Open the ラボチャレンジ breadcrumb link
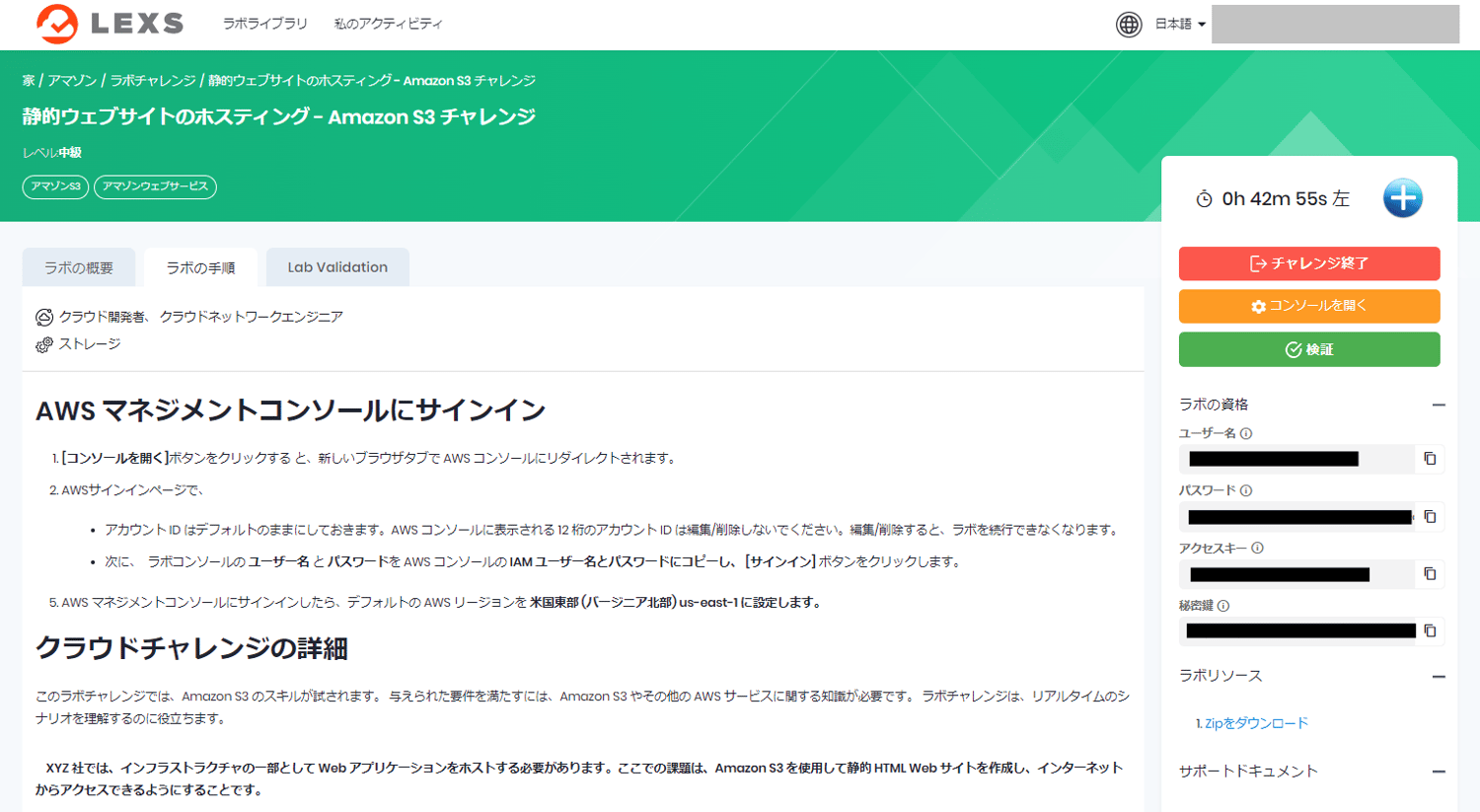Image resolution: width=1480 pixels, height=812 pixels. point(153,81)
